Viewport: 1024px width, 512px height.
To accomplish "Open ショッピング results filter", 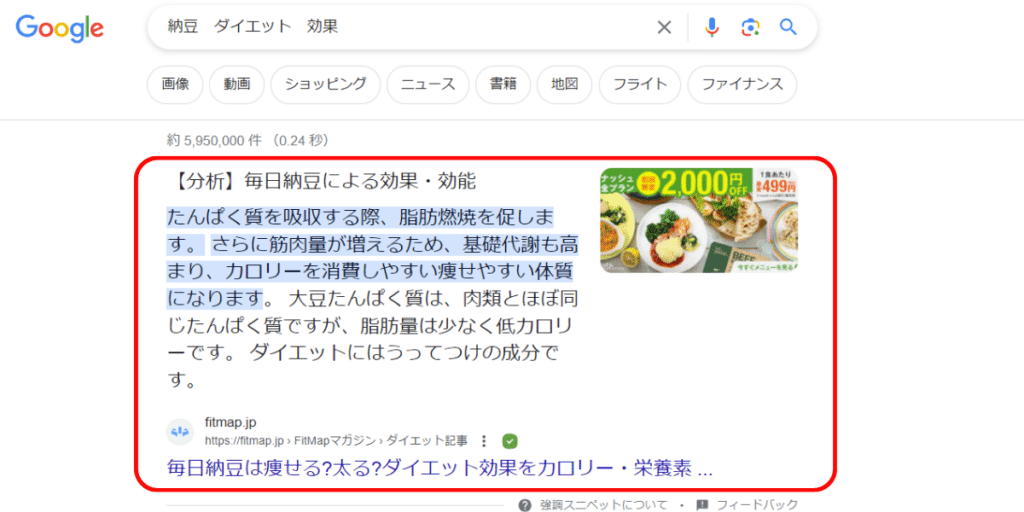I will [325, 84].
